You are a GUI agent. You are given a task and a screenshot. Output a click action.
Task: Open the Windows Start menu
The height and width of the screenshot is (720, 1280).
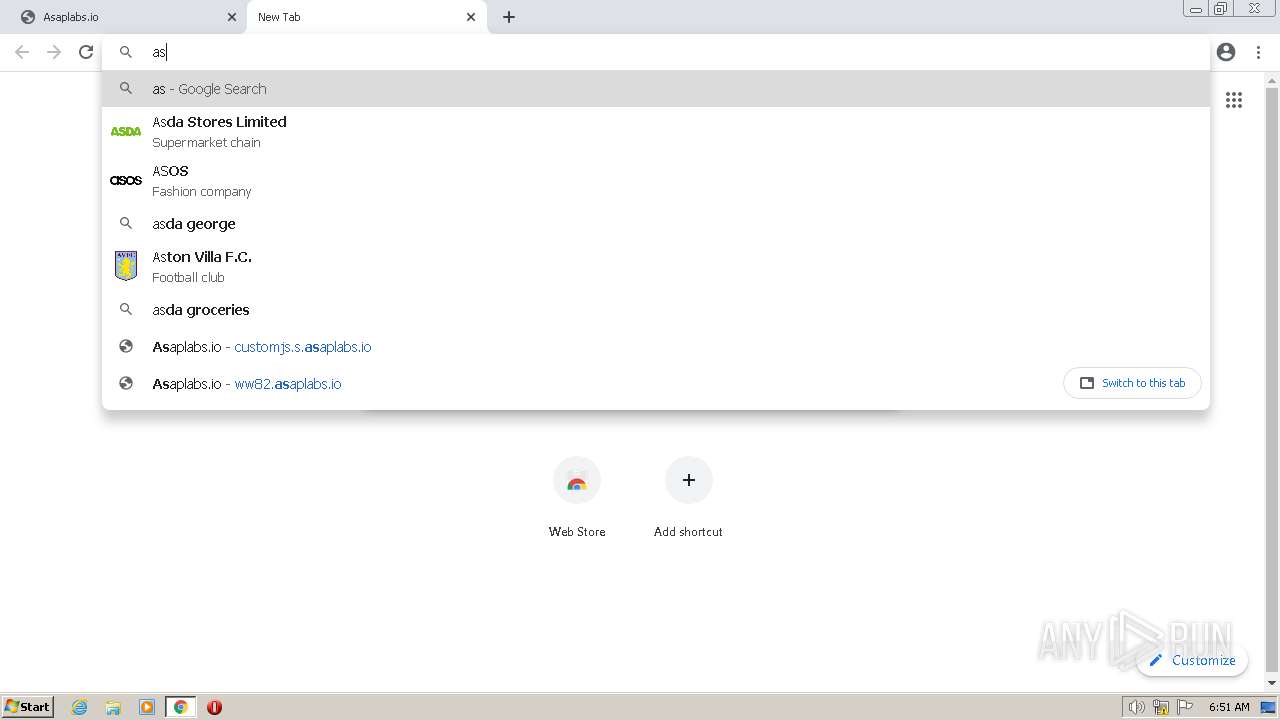[28, 707]
